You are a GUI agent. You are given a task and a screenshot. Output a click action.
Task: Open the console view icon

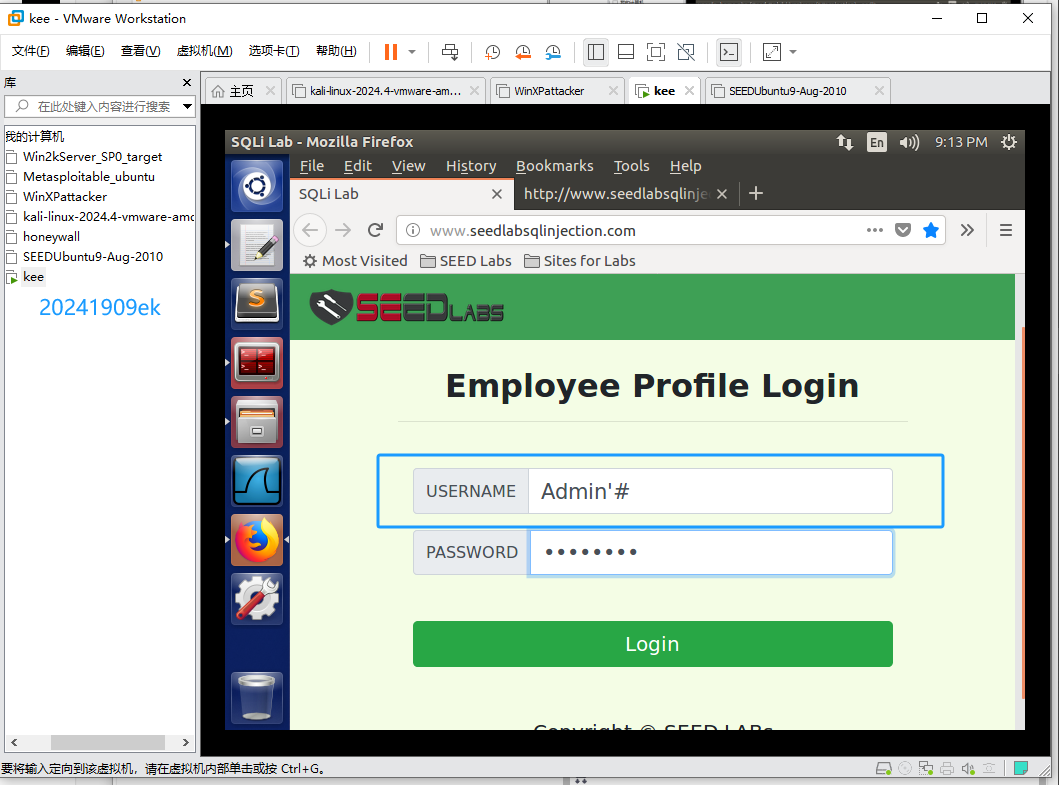[729, 52]
